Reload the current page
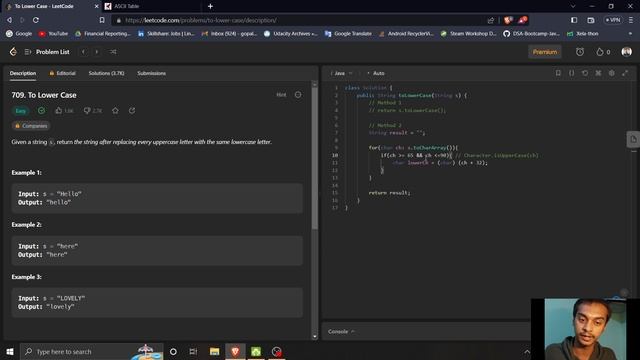 (x=36, y=20)
